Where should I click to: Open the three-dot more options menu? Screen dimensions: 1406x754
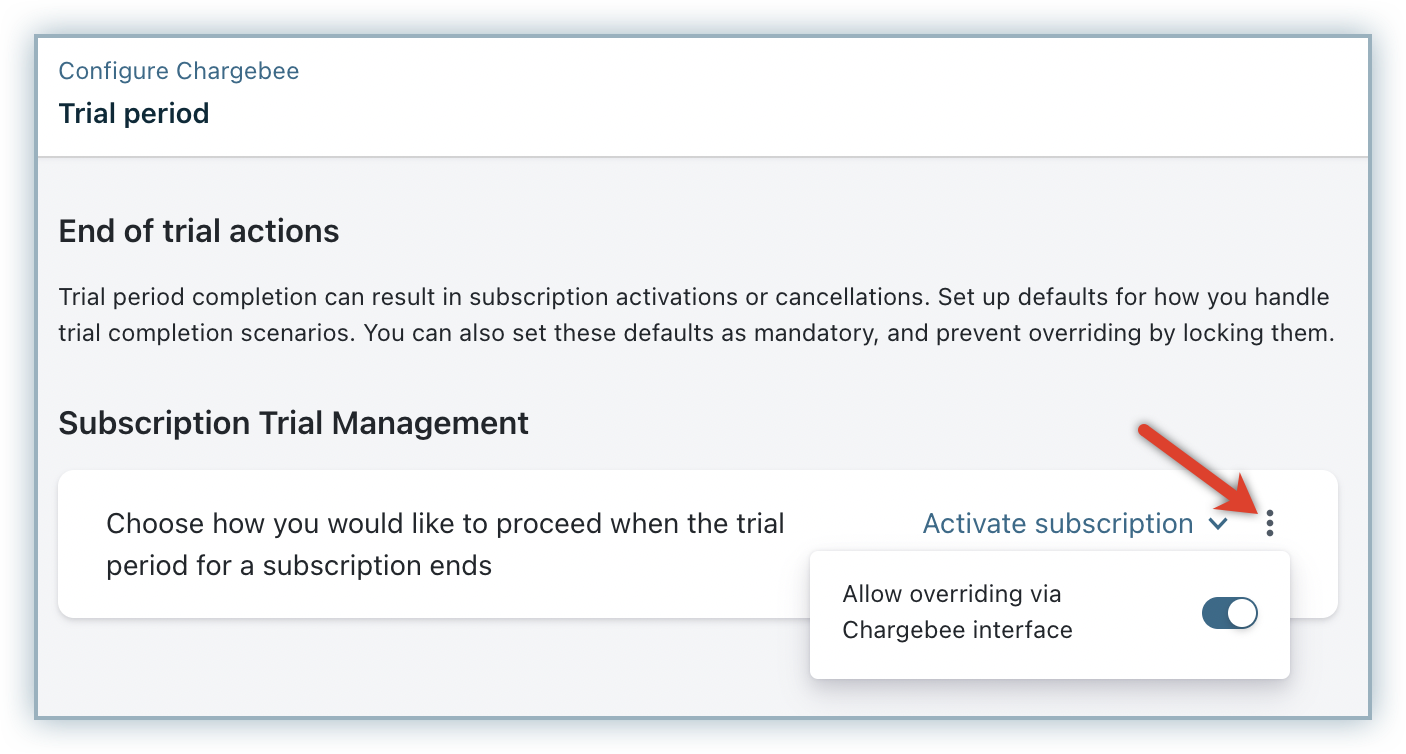(x=1269, y=523)
